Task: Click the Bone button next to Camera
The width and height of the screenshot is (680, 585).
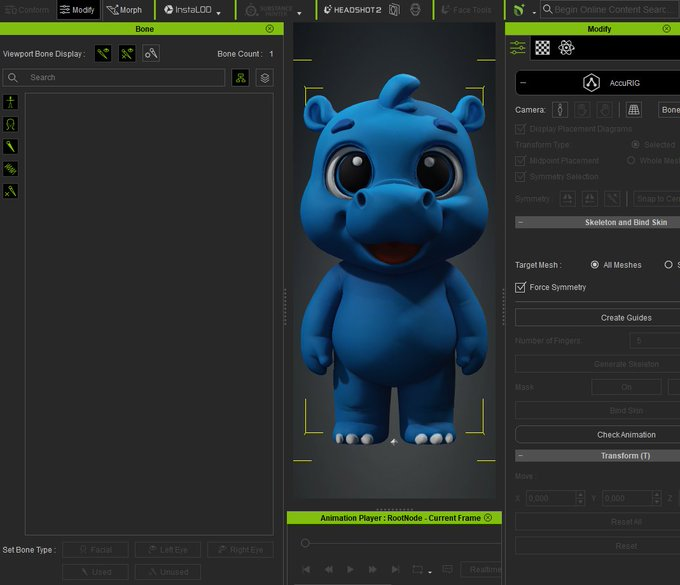Action: (669, 110)
